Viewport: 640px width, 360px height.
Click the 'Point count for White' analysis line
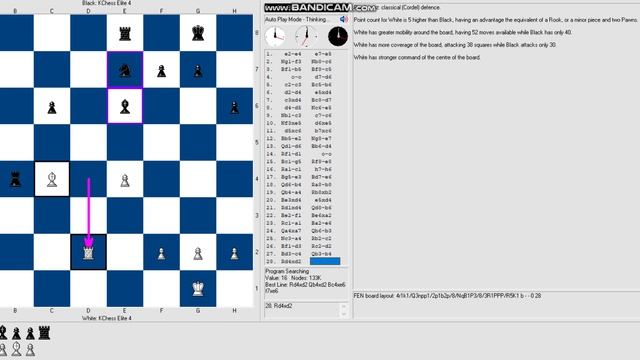pos(495,20)
